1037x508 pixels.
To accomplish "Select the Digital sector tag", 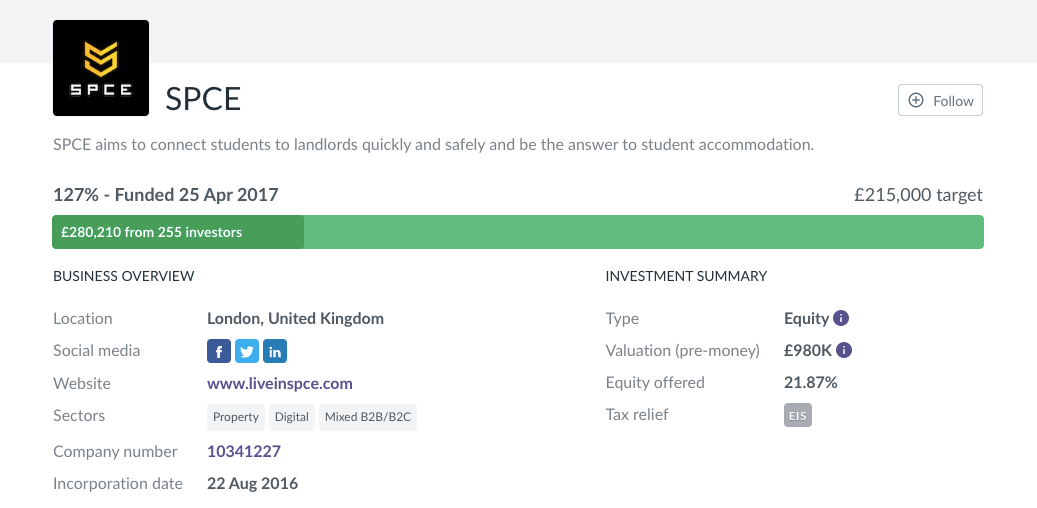I will point(292,417).
